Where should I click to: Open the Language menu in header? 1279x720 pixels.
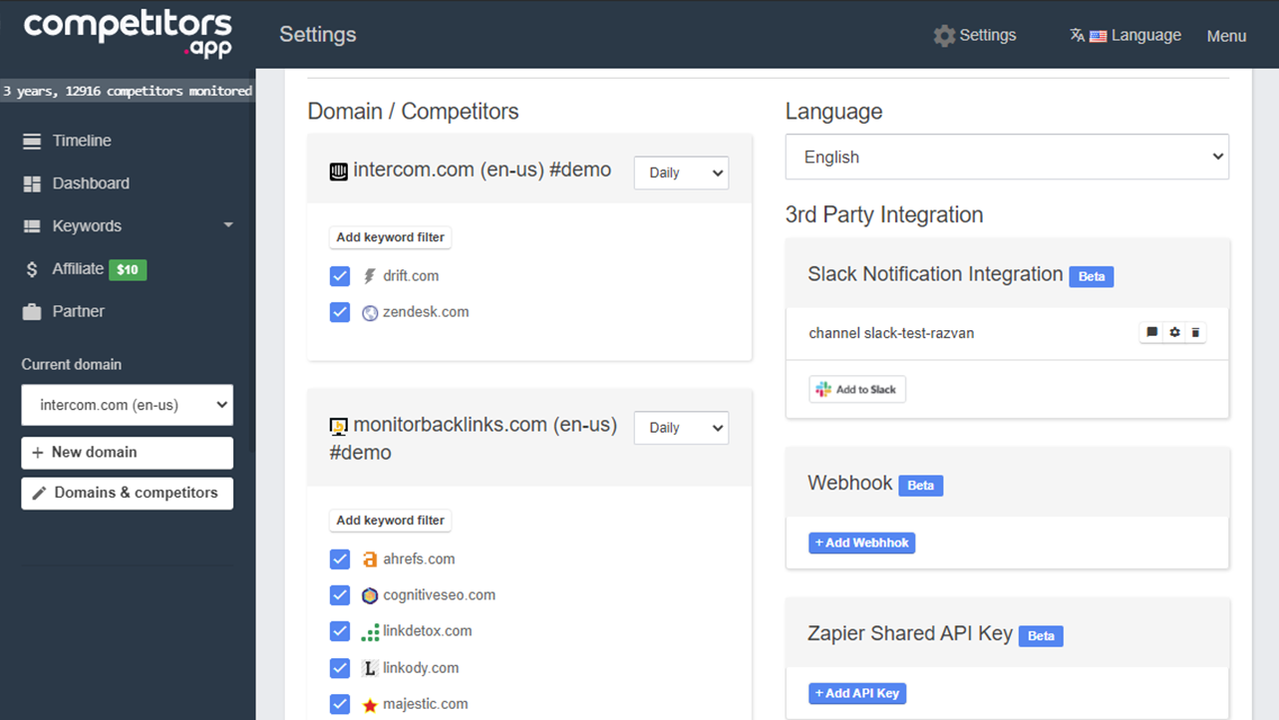[x=1126, y=36]
